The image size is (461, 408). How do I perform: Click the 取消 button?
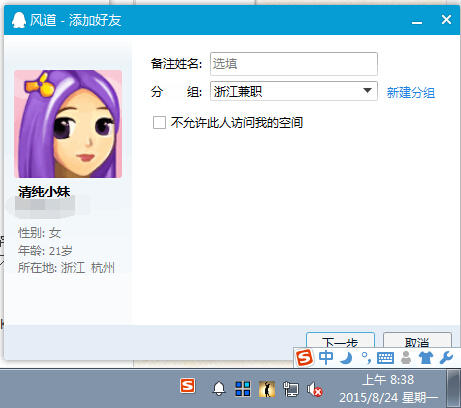417,341
